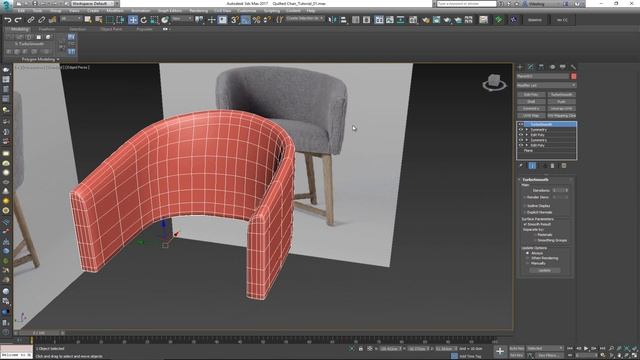This screenshot has height=360, width=640.
Task: Activate the Unlink Selection tool
Action: (x=42, y=20)
